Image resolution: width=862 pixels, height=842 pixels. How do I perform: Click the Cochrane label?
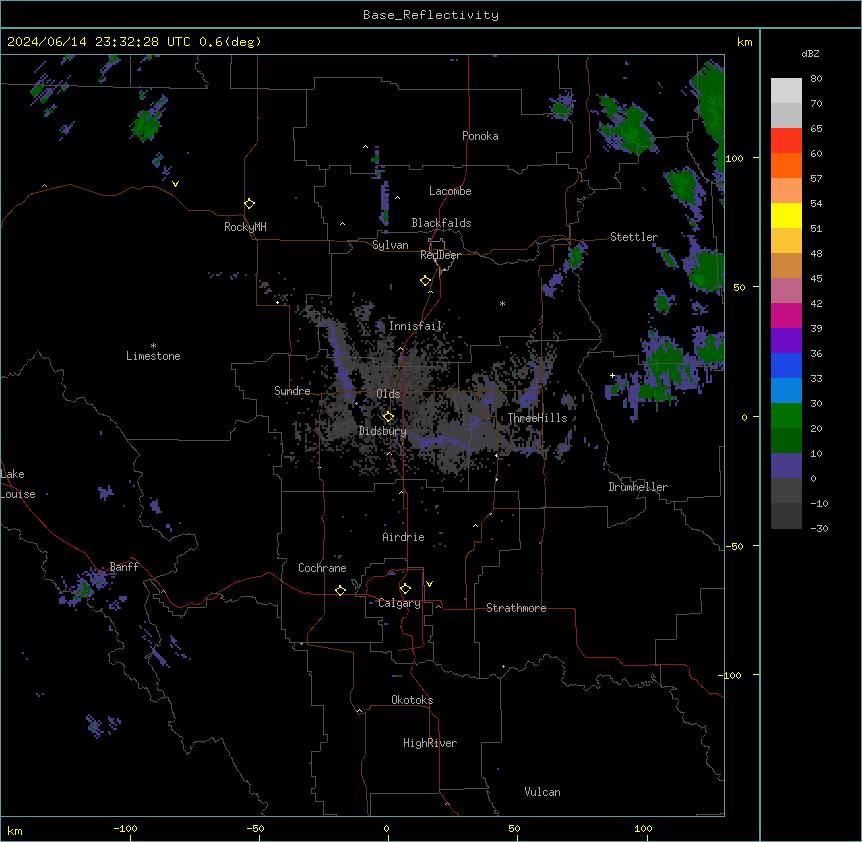tap(322, 568)
